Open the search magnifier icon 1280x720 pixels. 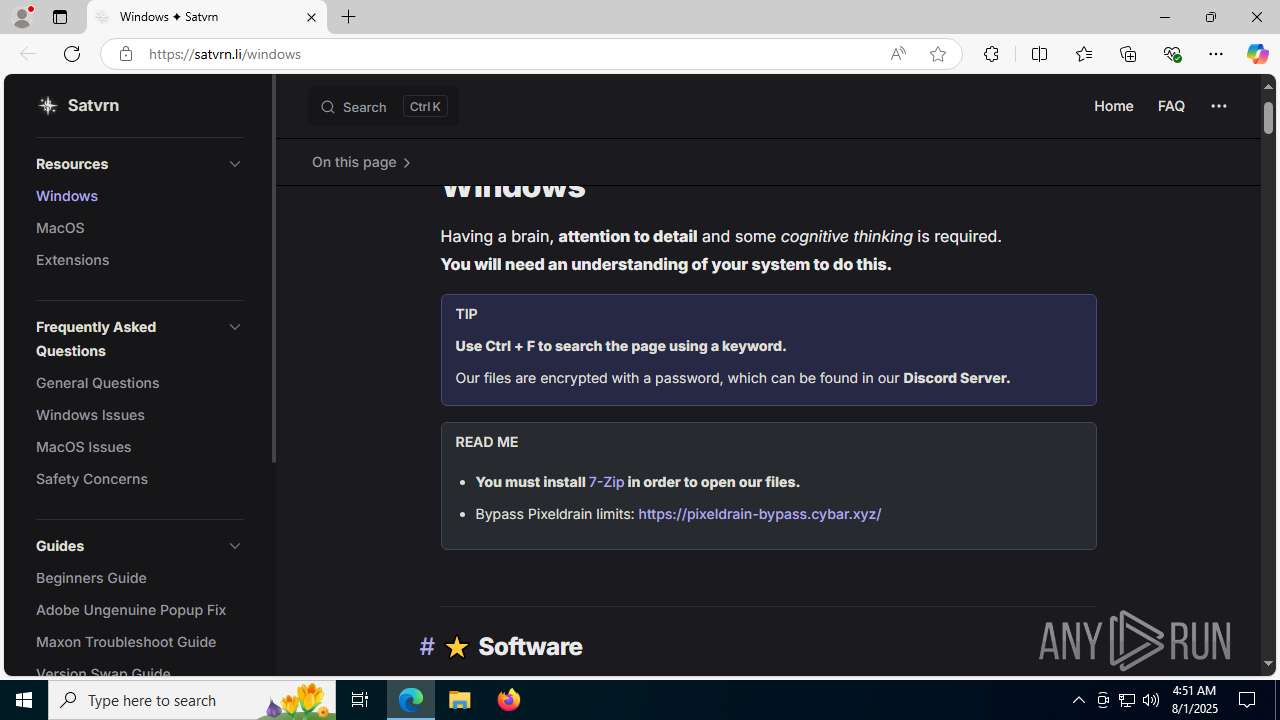click(x=328, y=107)
